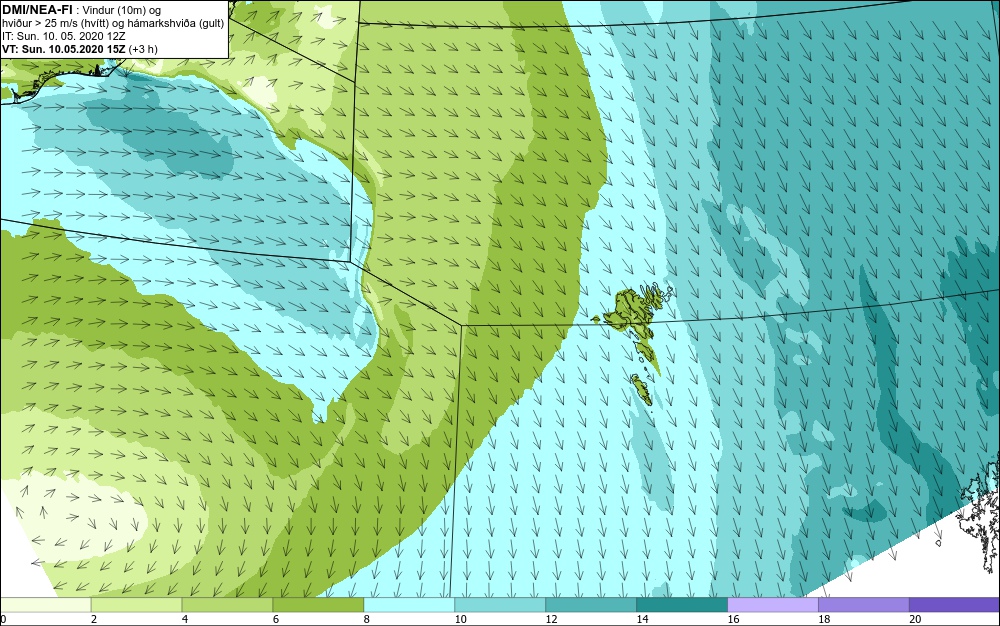Click the 'IT: Sun. 10. 05. 2020 12Z' line
The height and width of the screenshot is (626, 1000).
coord(64,36)
